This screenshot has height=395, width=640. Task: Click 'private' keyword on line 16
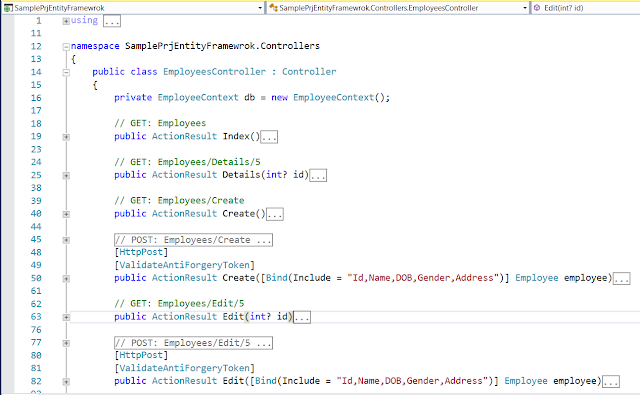pos(133,98)
